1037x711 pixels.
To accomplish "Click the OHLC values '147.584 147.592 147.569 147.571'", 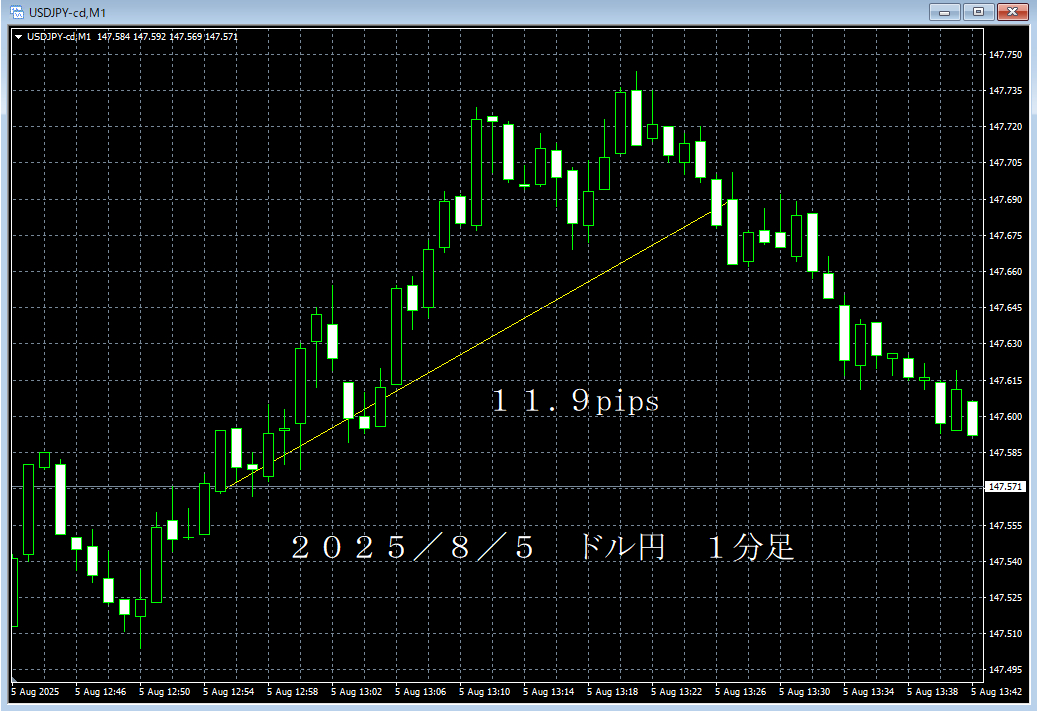I will (167, 37).
